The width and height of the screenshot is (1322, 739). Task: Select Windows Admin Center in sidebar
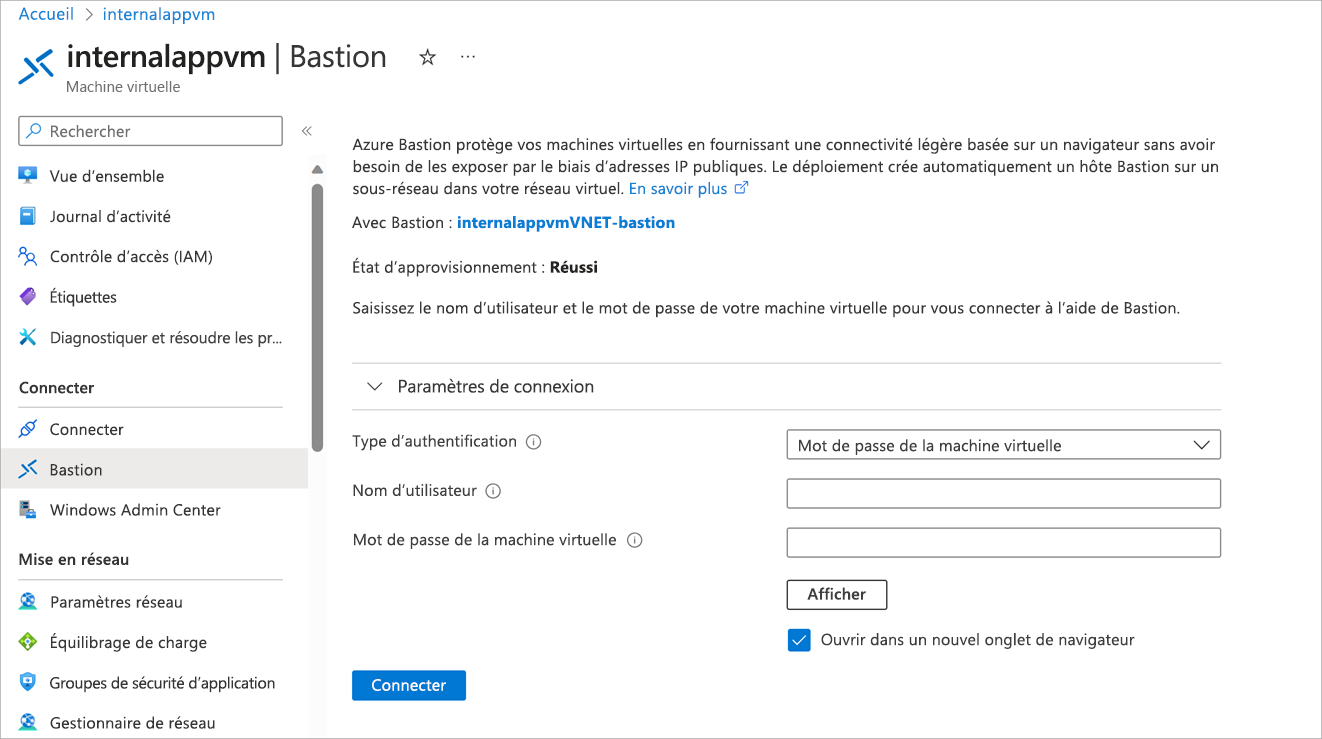[135, 510]
